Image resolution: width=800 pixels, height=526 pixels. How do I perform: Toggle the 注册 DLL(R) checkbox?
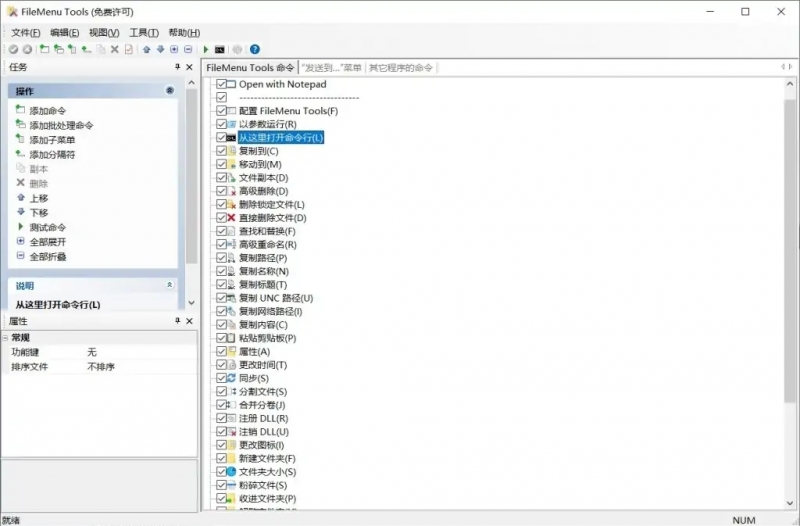tap(221, 418)
